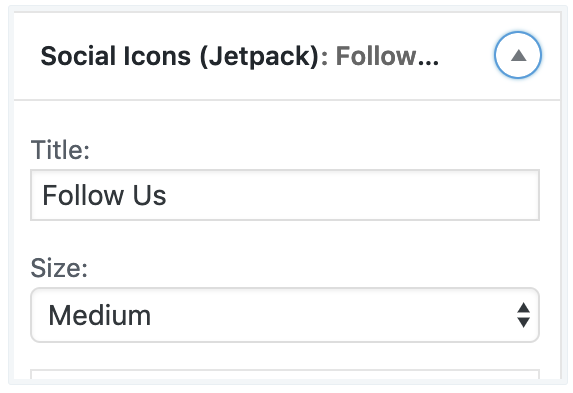Click the "Follow Us" text inside the Title field
The width and height of the screenshot is (573, 393).
[x=104, y=195]
